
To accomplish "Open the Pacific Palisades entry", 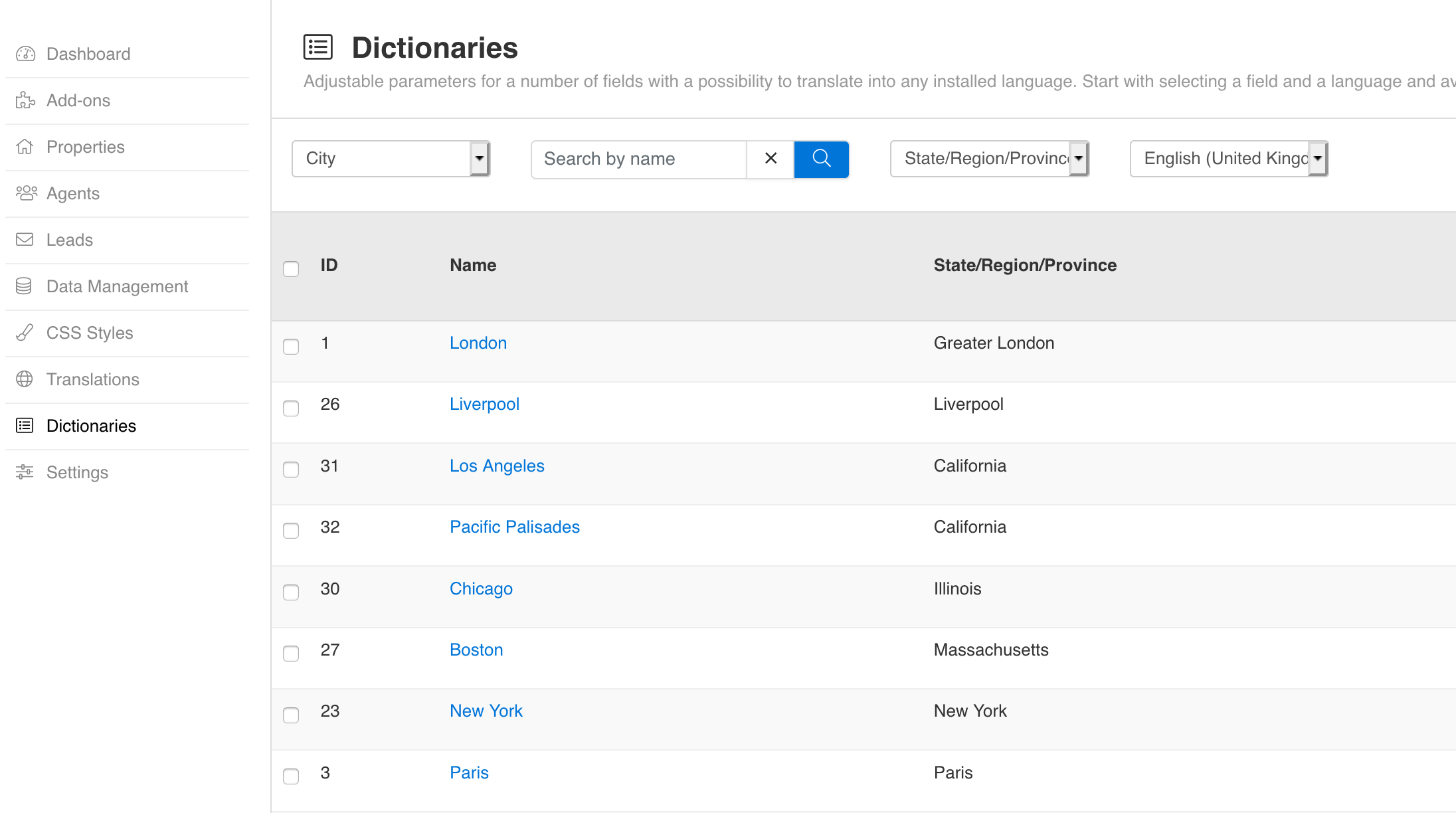I will 514,527.
